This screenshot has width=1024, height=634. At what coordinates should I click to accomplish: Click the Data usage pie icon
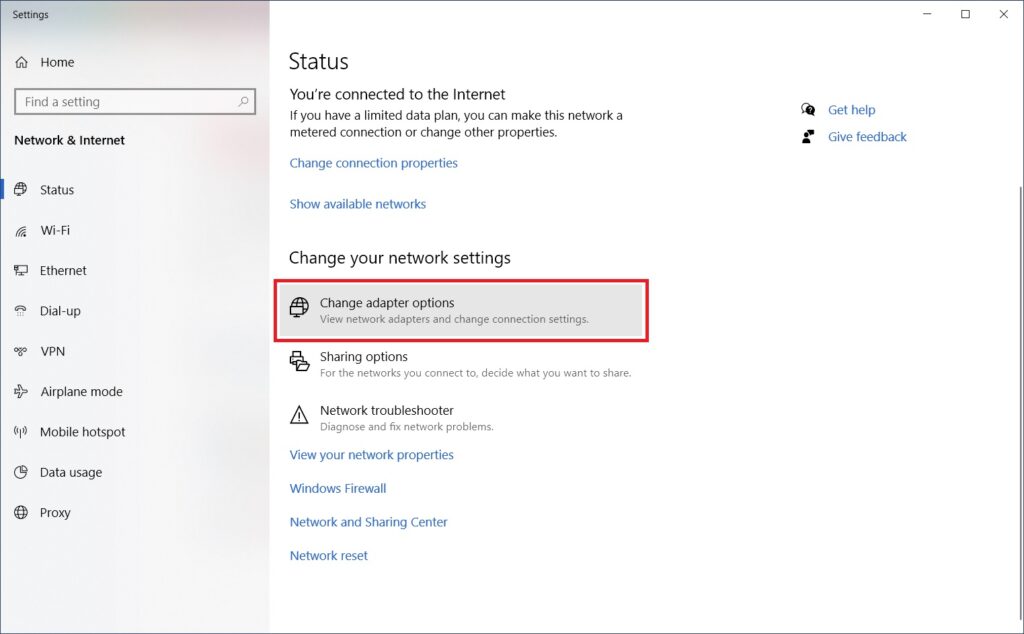[21, 472]
